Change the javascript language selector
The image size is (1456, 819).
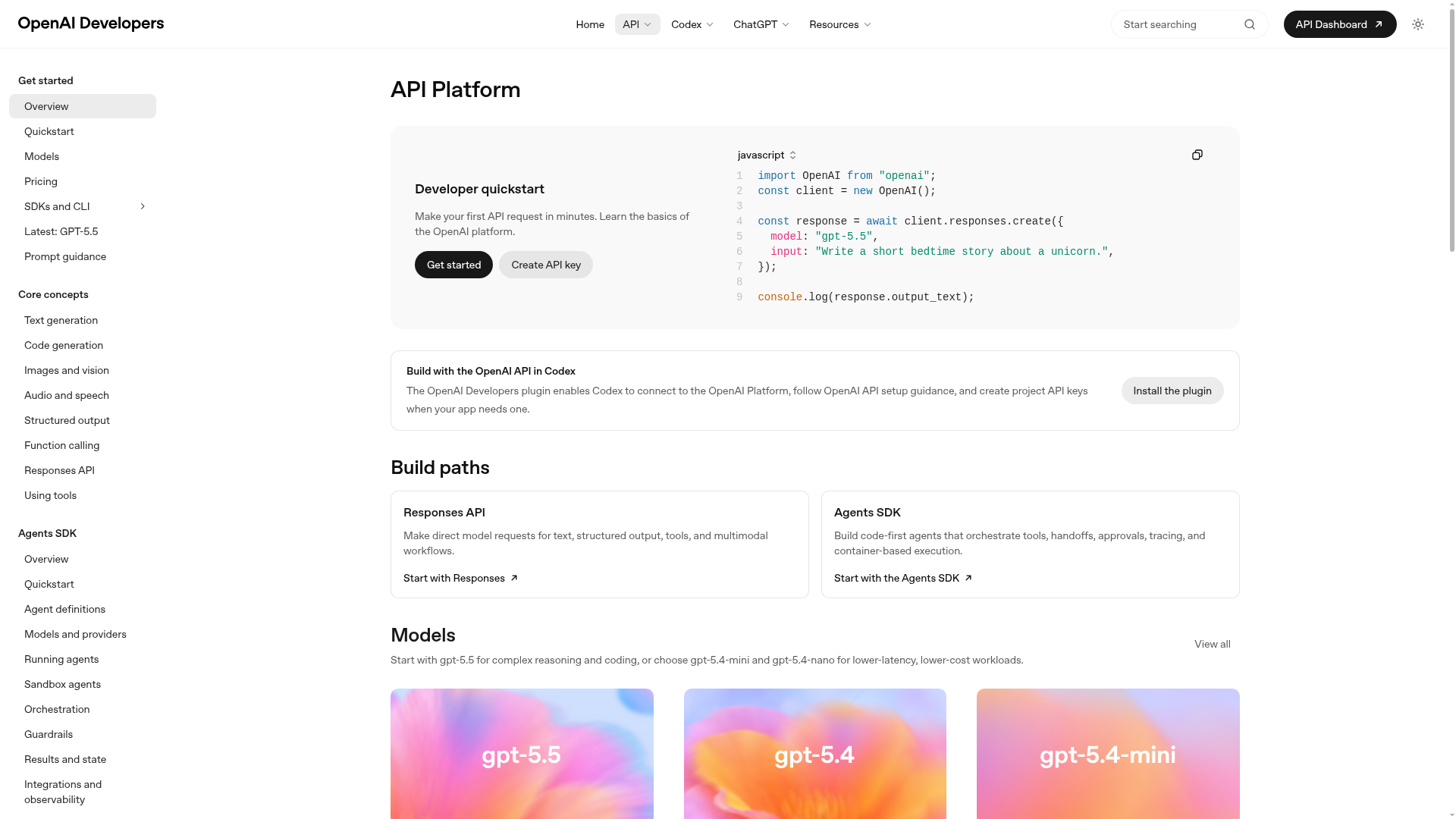(767, 155)
